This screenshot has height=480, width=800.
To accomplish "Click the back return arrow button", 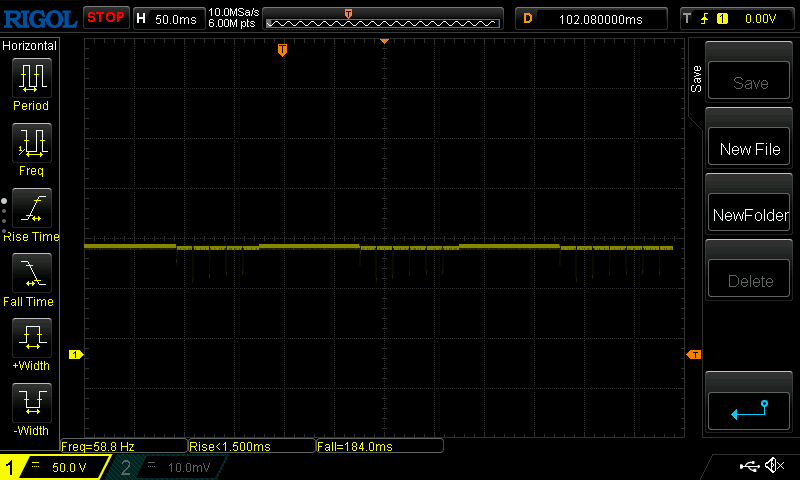I will coord(748,411).
